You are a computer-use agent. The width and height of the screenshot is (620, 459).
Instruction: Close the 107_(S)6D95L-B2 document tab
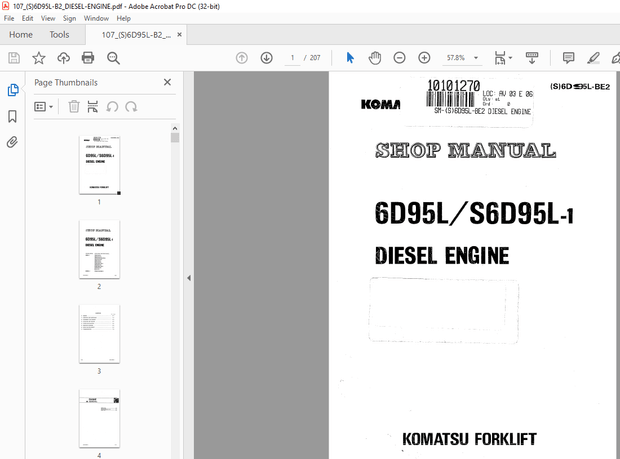coord(180,35)
